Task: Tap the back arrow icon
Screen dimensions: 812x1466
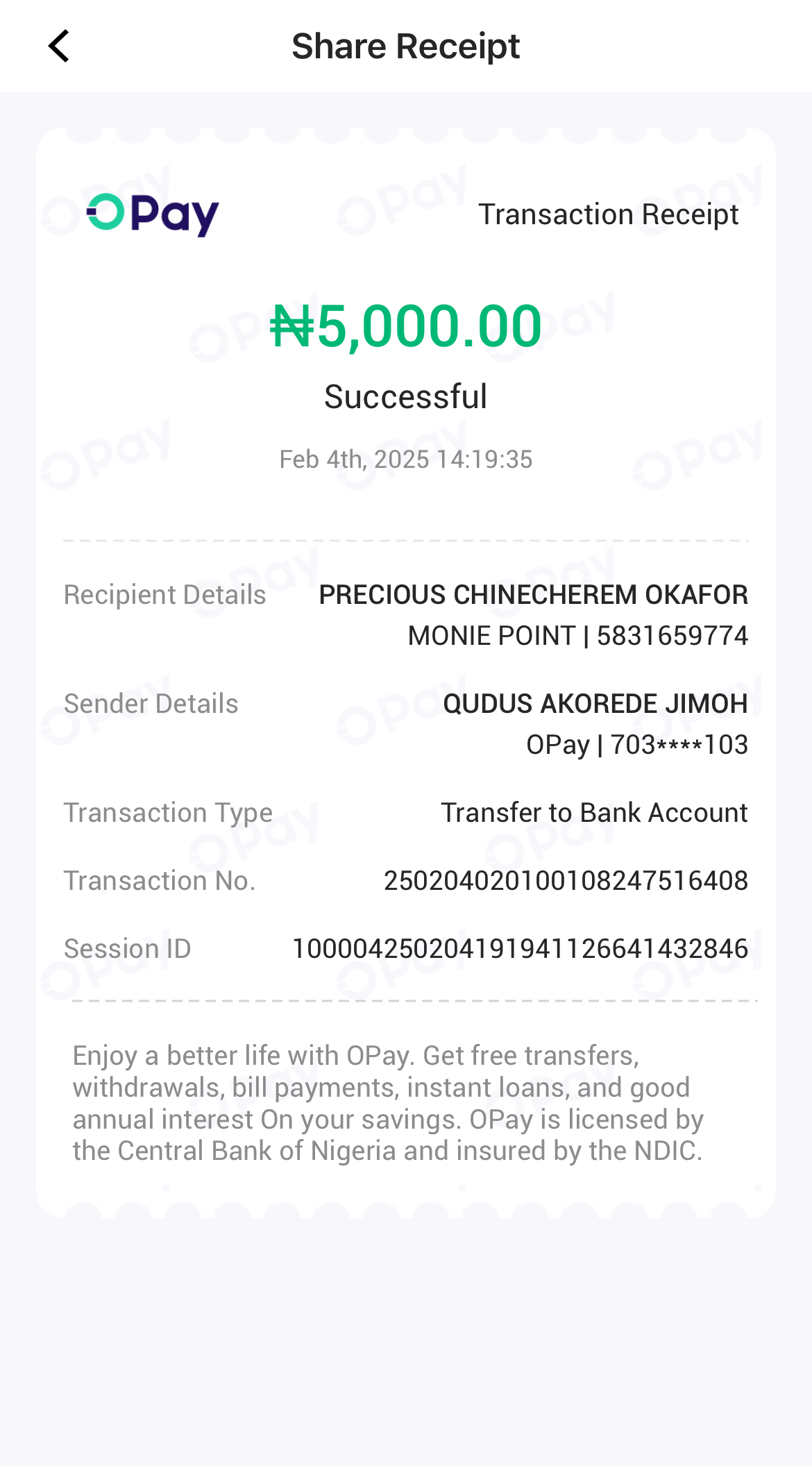Action: (59, 47)
